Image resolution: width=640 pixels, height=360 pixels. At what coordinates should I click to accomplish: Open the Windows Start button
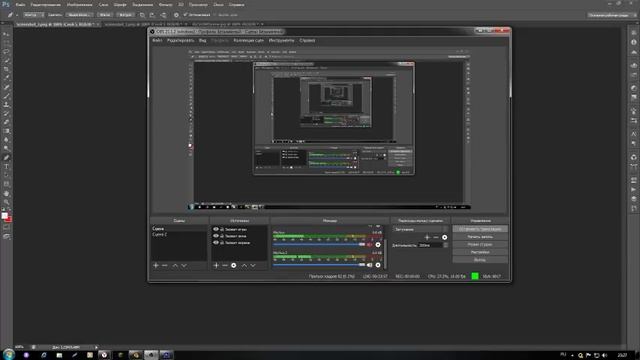click(x=9, y=354)
